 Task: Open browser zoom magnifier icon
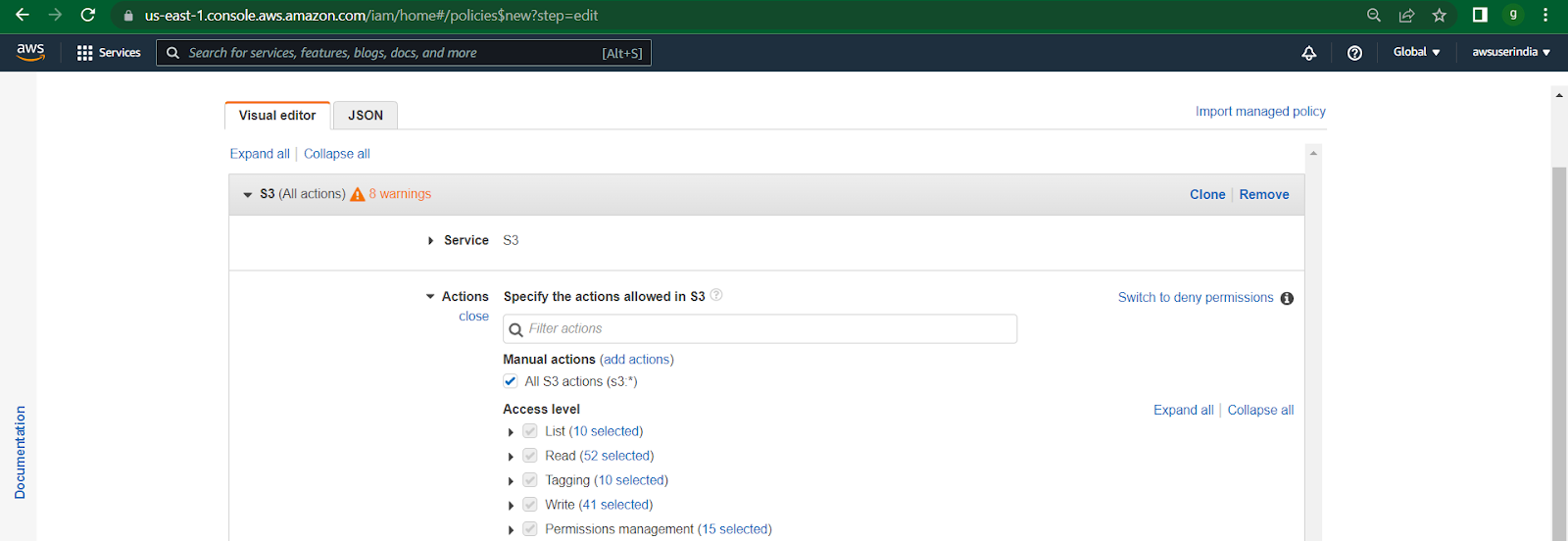pyautogui.click(x=1374, y=15)
